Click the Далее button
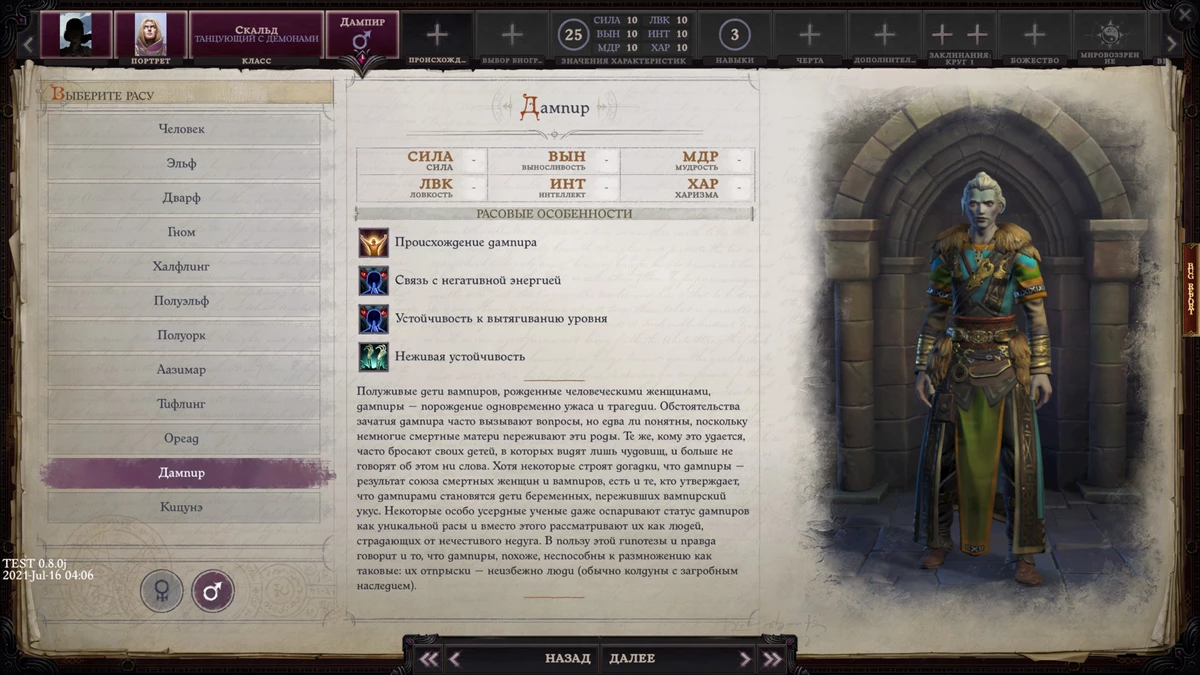Viewport: 1200px width, 675px height. pos(630,658)
